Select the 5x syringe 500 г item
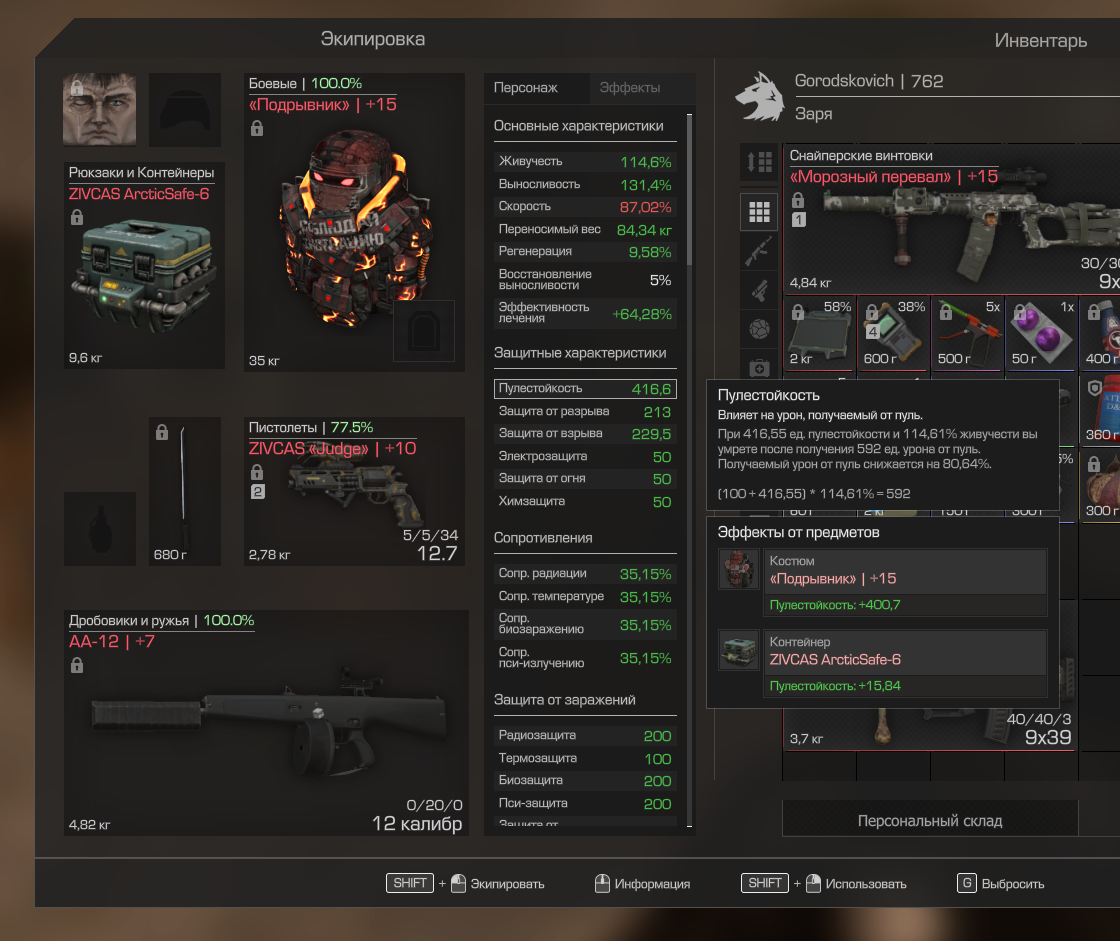The width and height of the screenshot is (1120, 941). [x=968, y=333]
